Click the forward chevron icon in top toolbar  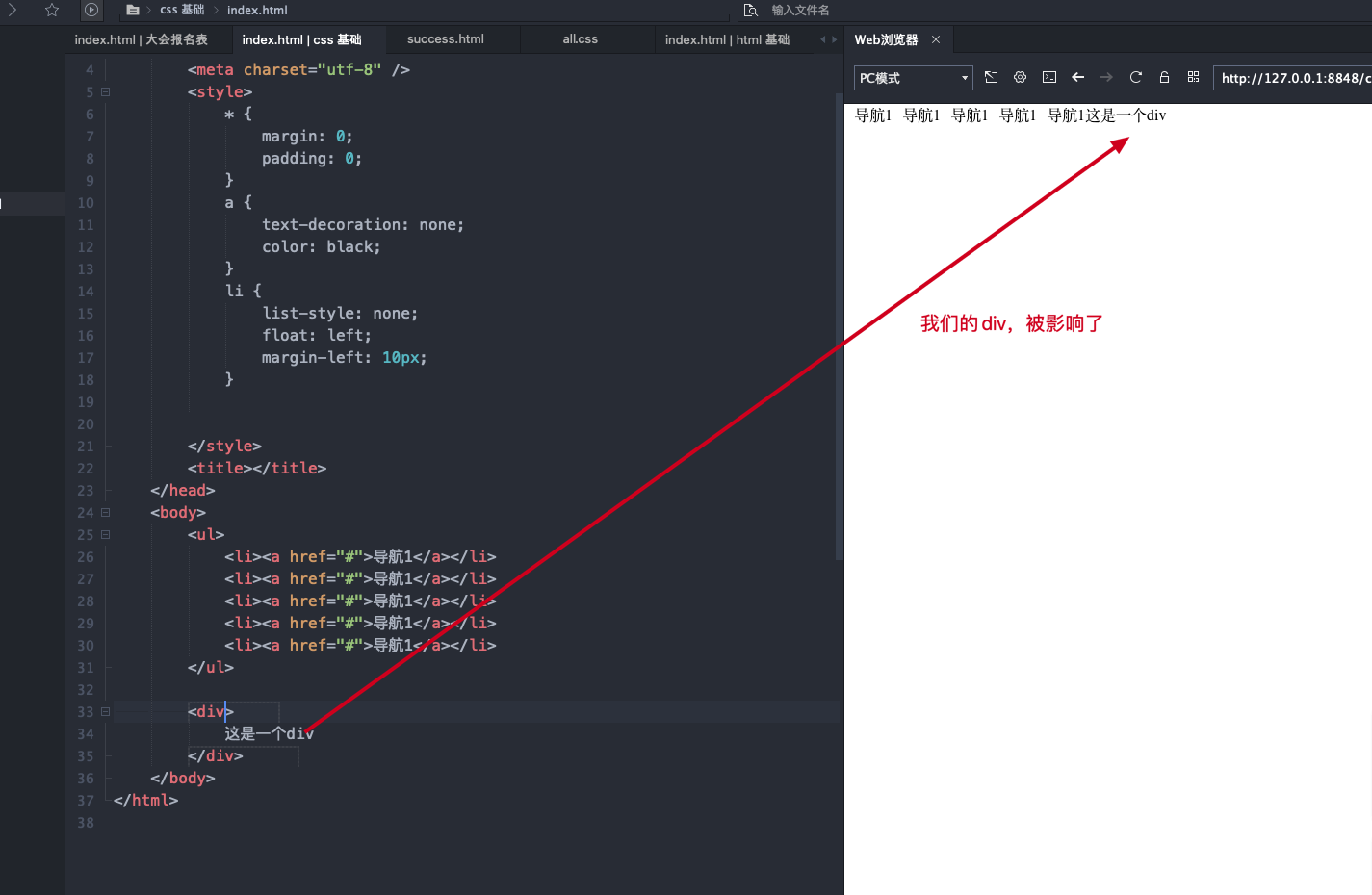pos(13,10)
